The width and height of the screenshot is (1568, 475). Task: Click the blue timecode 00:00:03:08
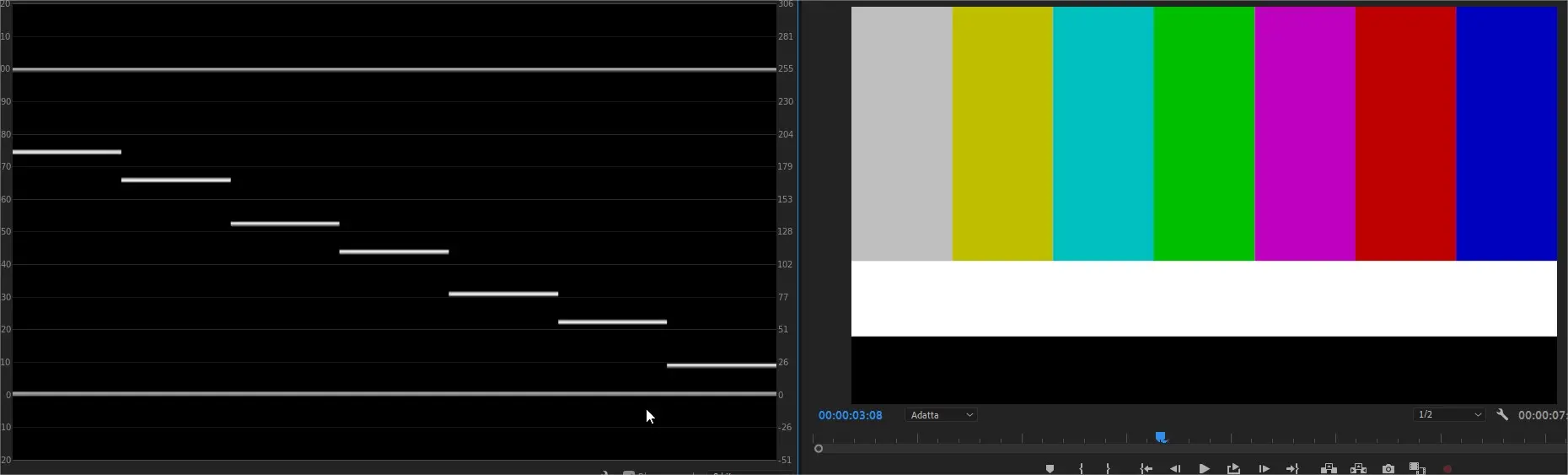tap(850, 415)
